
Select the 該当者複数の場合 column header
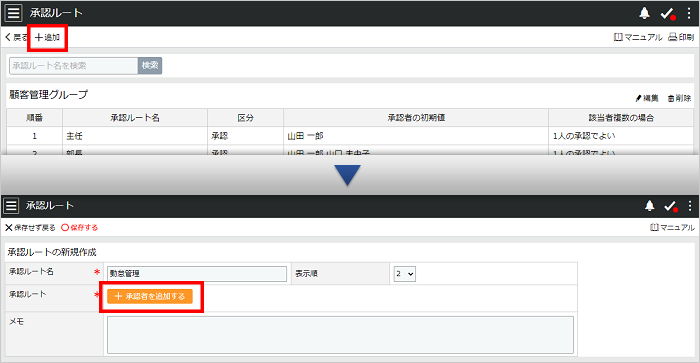(x=621, y=118)
